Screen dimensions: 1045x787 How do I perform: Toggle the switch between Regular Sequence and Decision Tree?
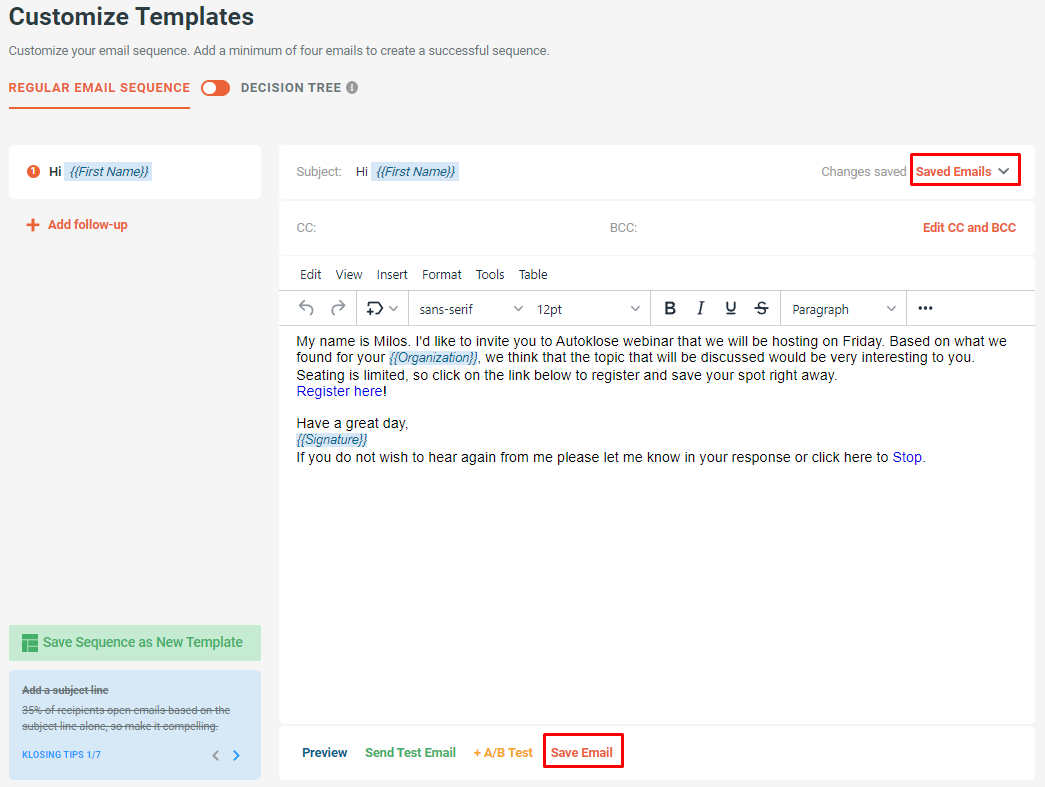[x=215, y=88]
